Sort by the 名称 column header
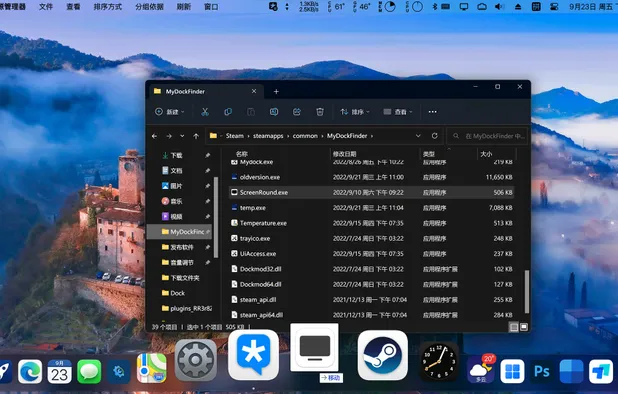The image size is (618, 394). [242, 154]
